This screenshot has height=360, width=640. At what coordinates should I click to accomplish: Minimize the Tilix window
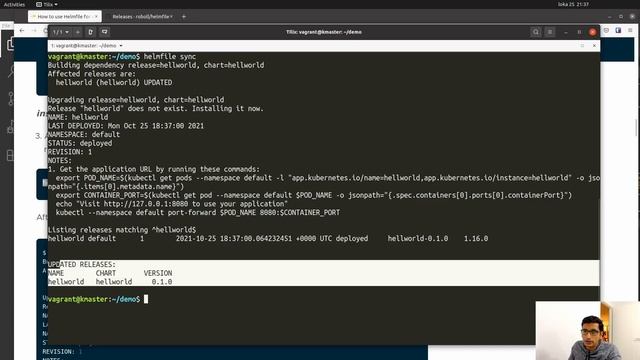(566, 32)
